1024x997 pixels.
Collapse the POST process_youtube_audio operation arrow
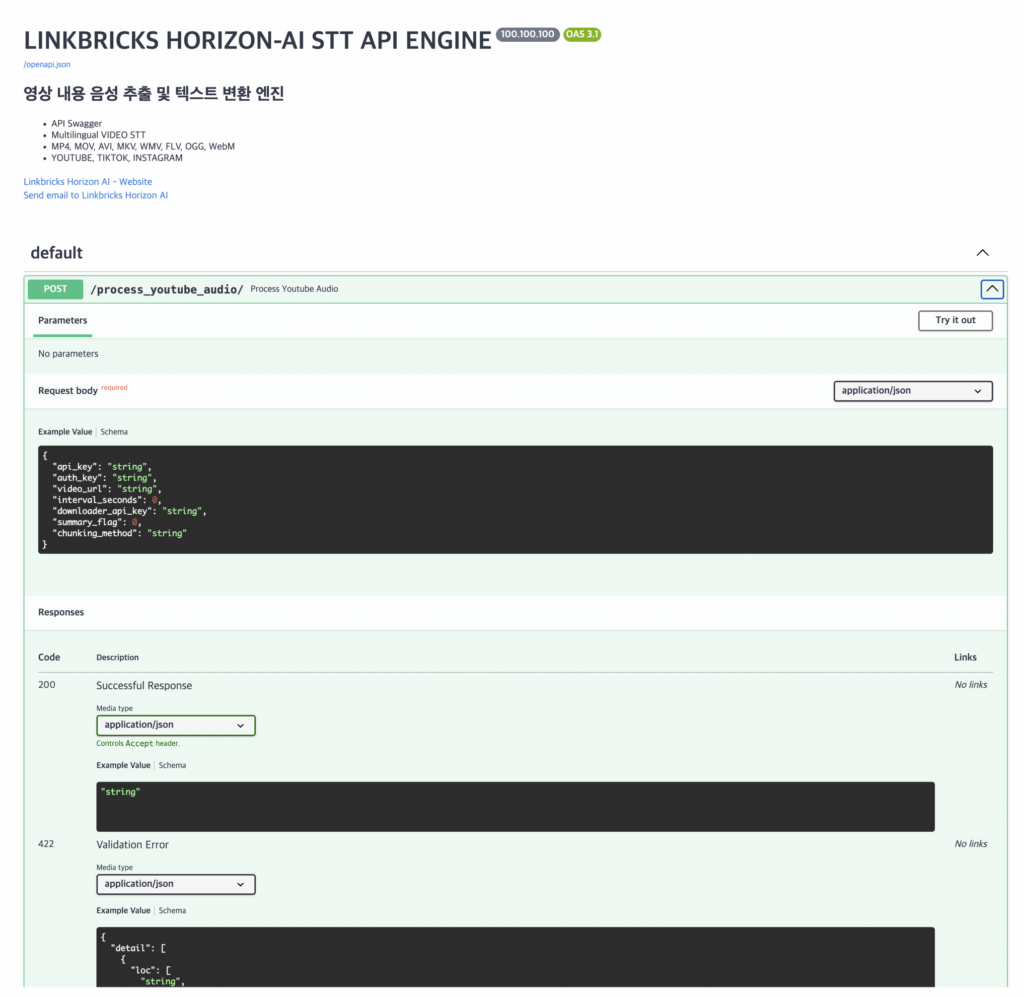click(992, 289)
